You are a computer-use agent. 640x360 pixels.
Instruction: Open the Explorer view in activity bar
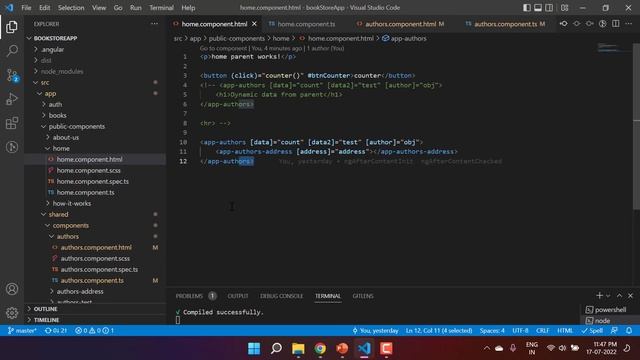(12, 27)
